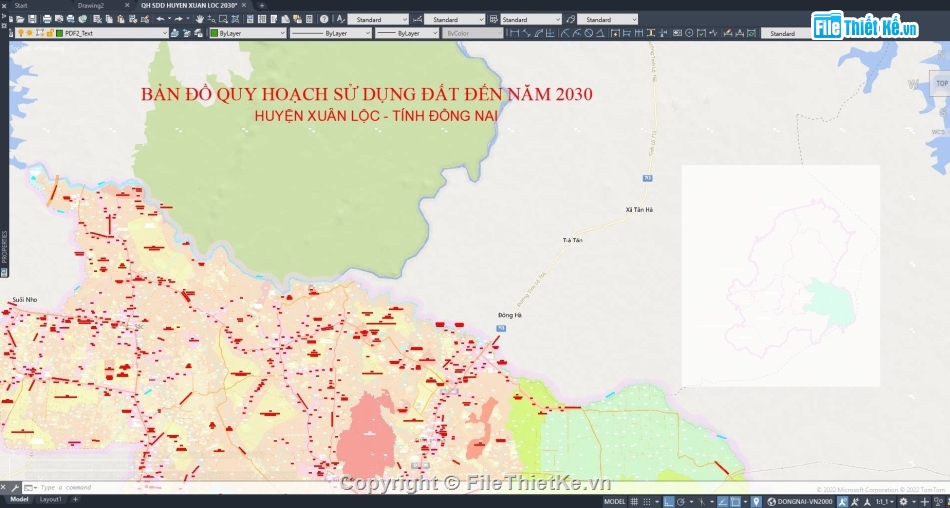
Task: Open the Dimension Style Standard dropdown
Action: tap(481, 19)
